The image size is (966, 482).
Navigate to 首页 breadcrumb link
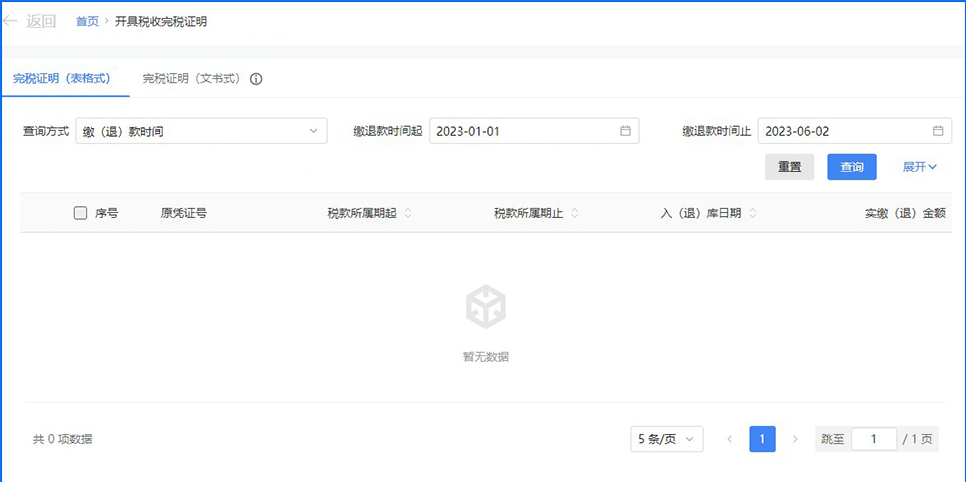tap(87, 21)
